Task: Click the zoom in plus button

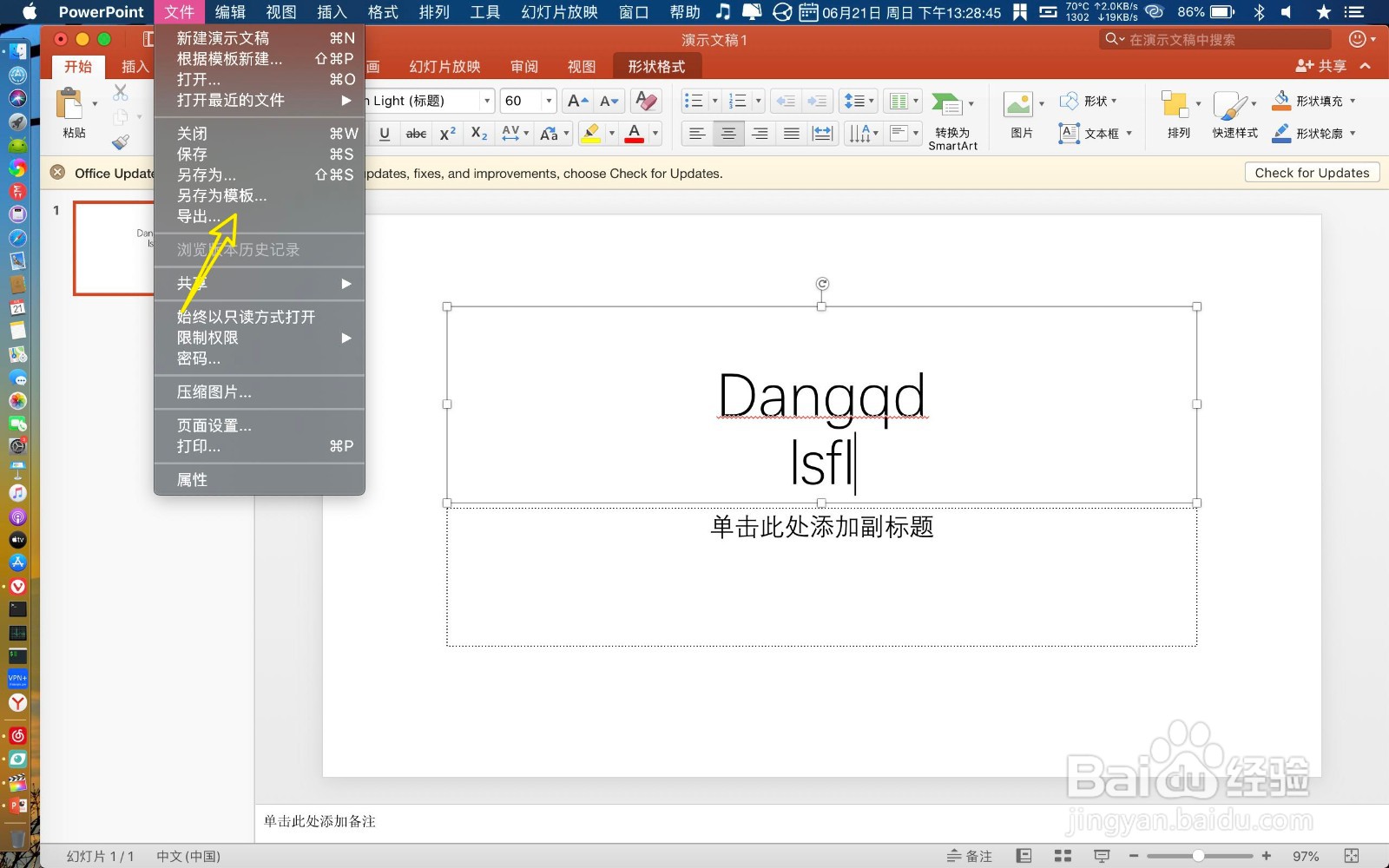Action: click(1267, 856)
